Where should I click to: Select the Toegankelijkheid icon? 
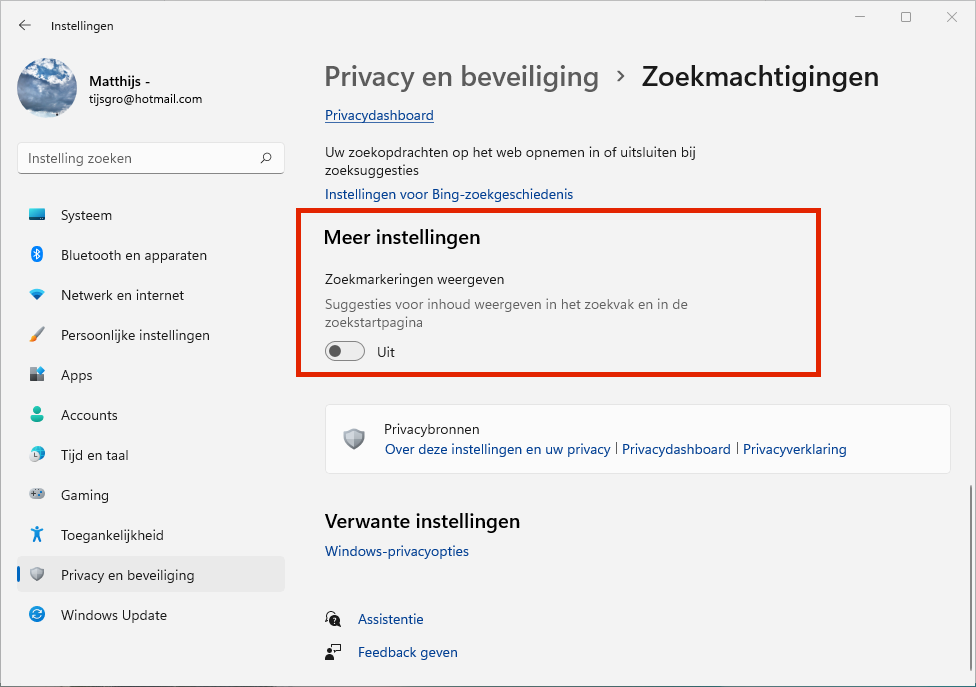pos(37,535)
